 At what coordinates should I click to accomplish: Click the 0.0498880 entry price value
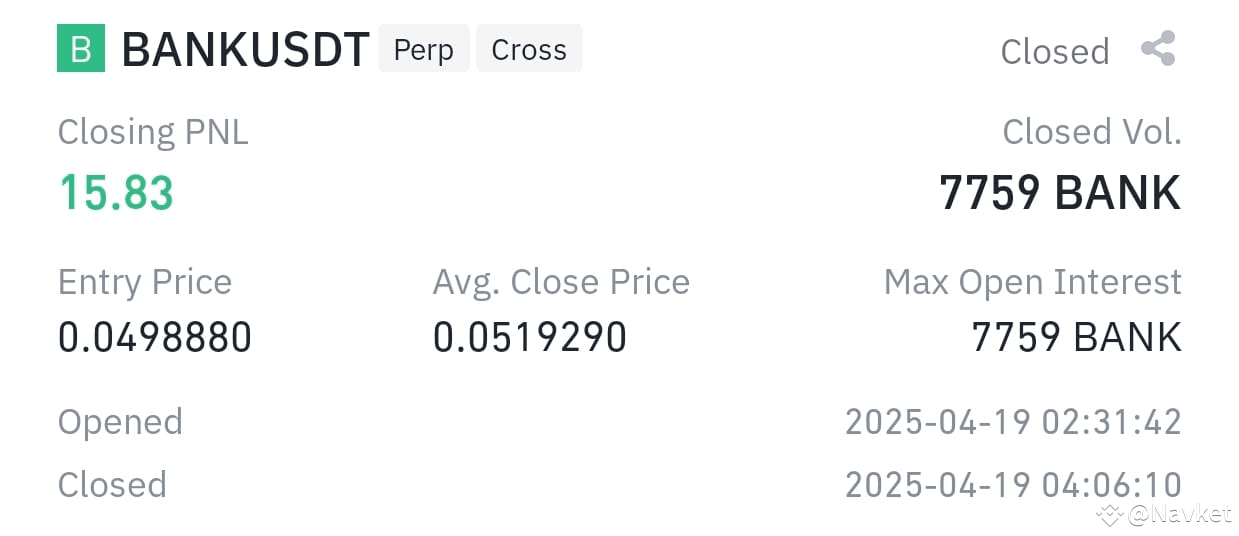tap(155, 338)
